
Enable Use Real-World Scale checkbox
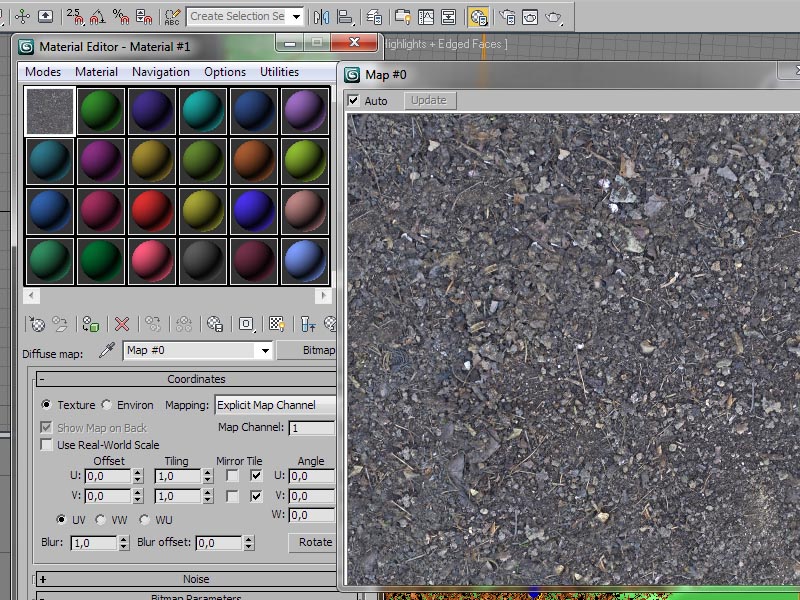(x=46, y=445)
